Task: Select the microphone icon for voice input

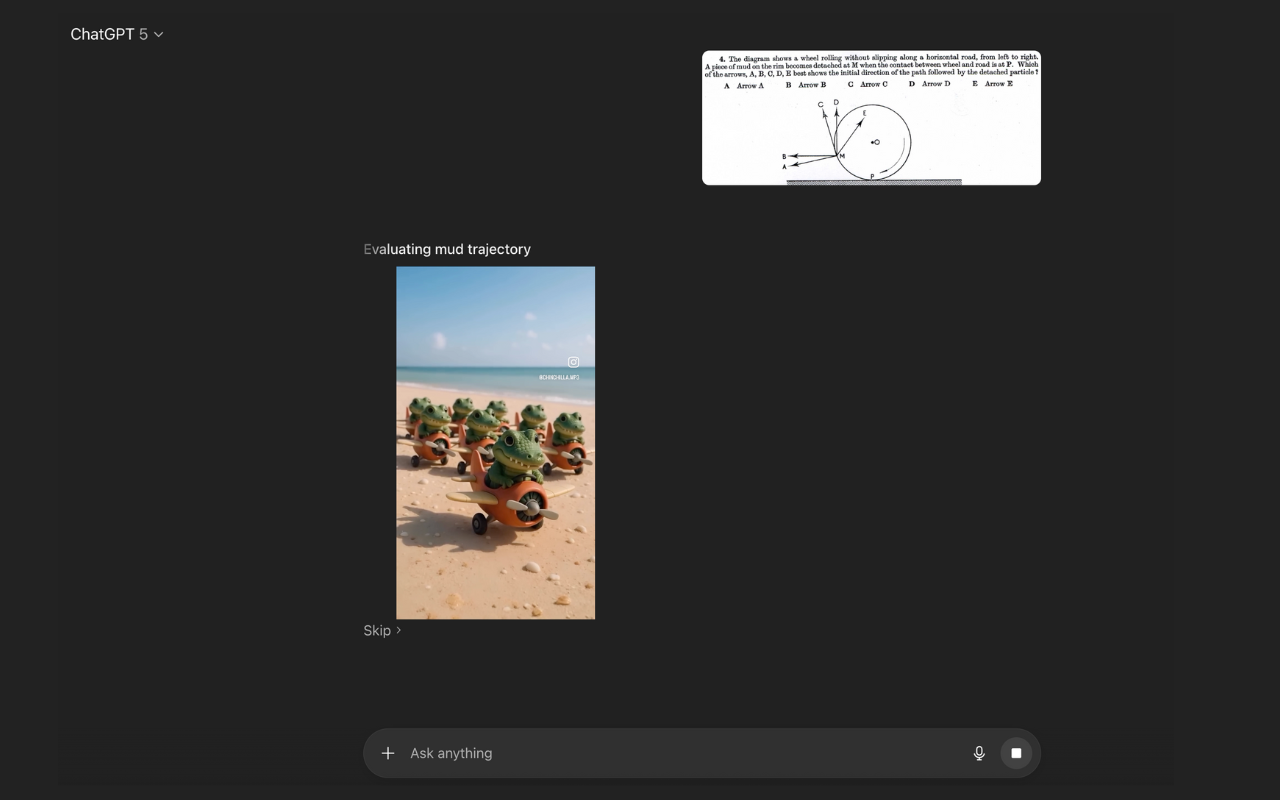Action: [978, 753]
